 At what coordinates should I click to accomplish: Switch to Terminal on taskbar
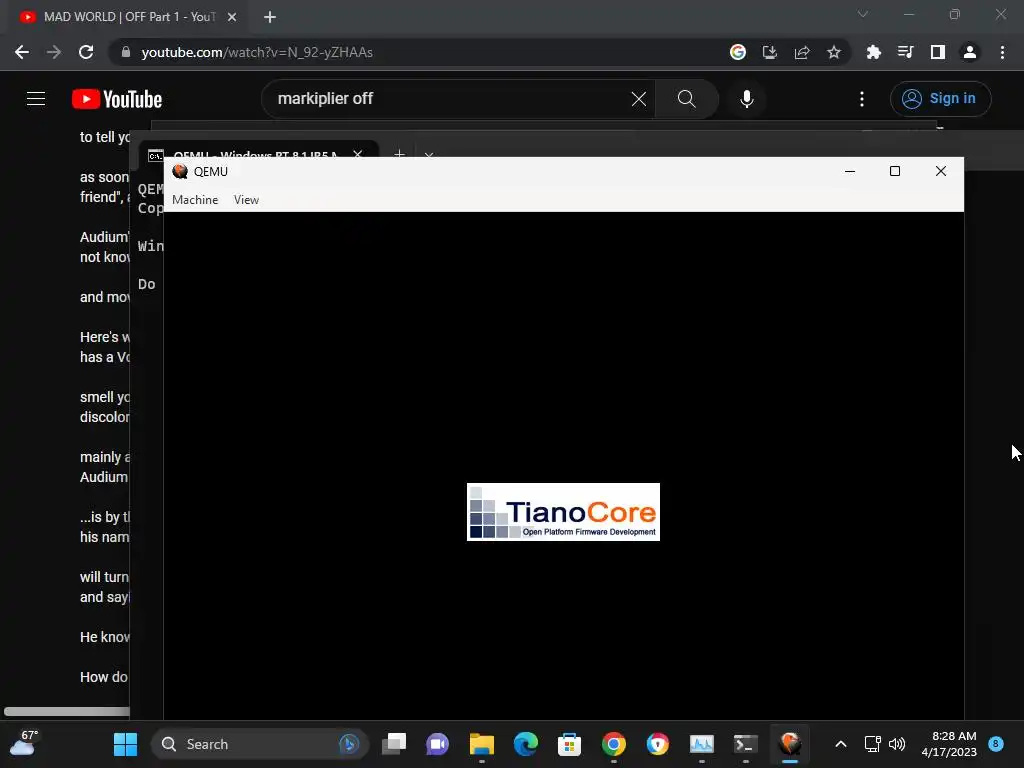pos(746,744)
